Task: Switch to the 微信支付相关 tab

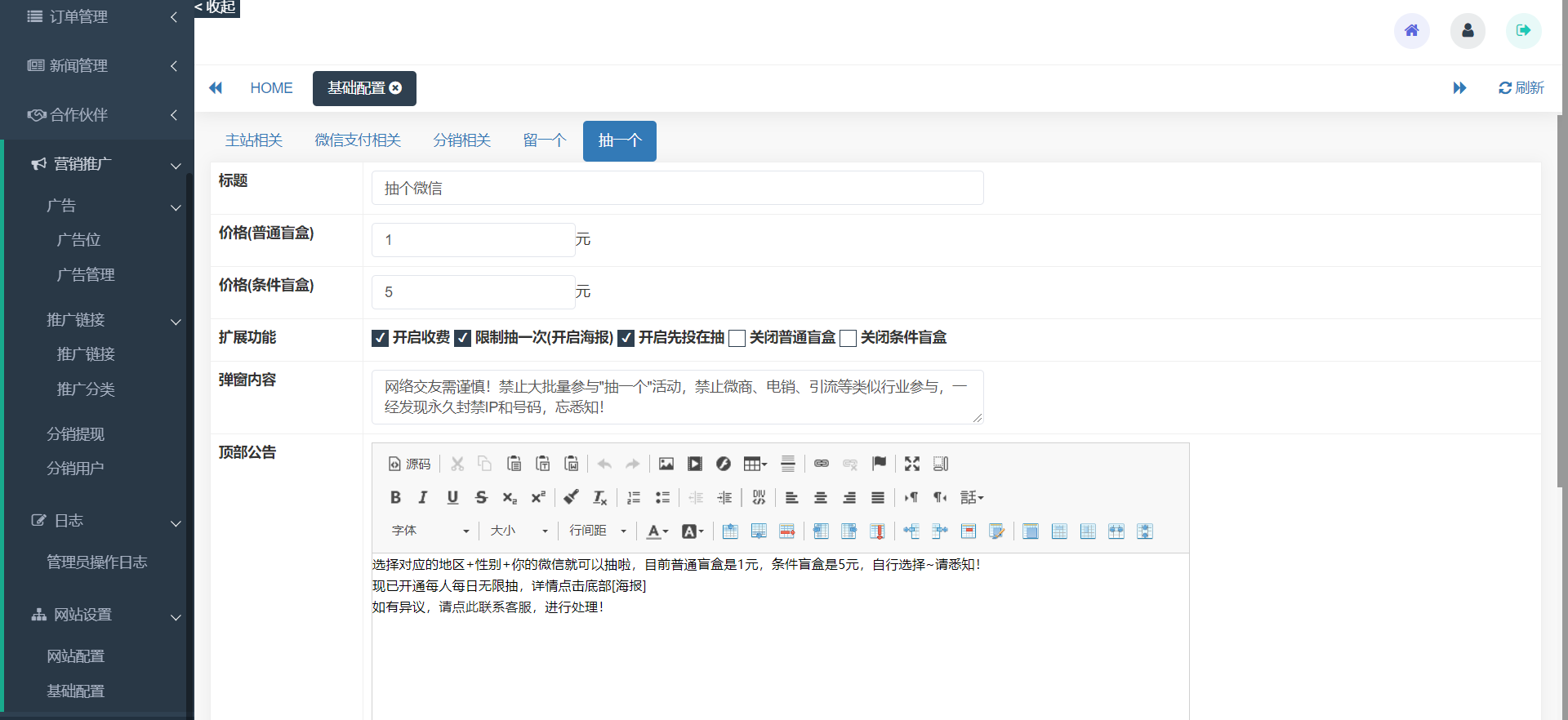Action: pos(358,140)
